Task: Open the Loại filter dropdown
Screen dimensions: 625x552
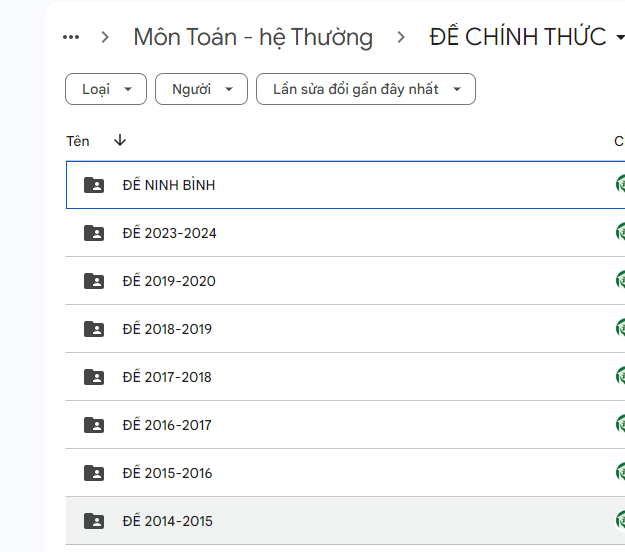Action: tap(106, 89)
